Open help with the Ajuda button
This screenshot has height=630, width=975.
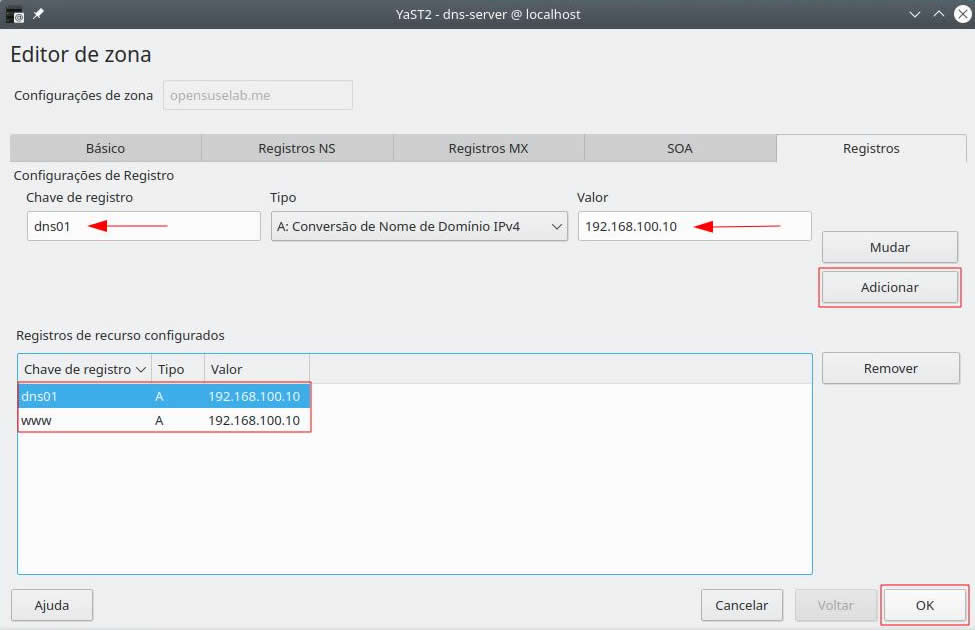(x=52, y=605)
